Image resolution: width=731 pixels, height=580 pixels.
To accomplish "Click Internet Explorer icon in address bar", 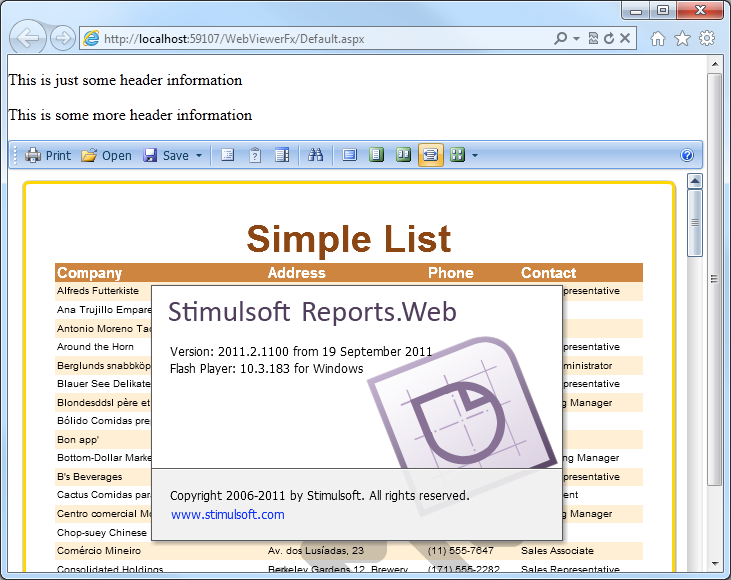I will point(91,38).
